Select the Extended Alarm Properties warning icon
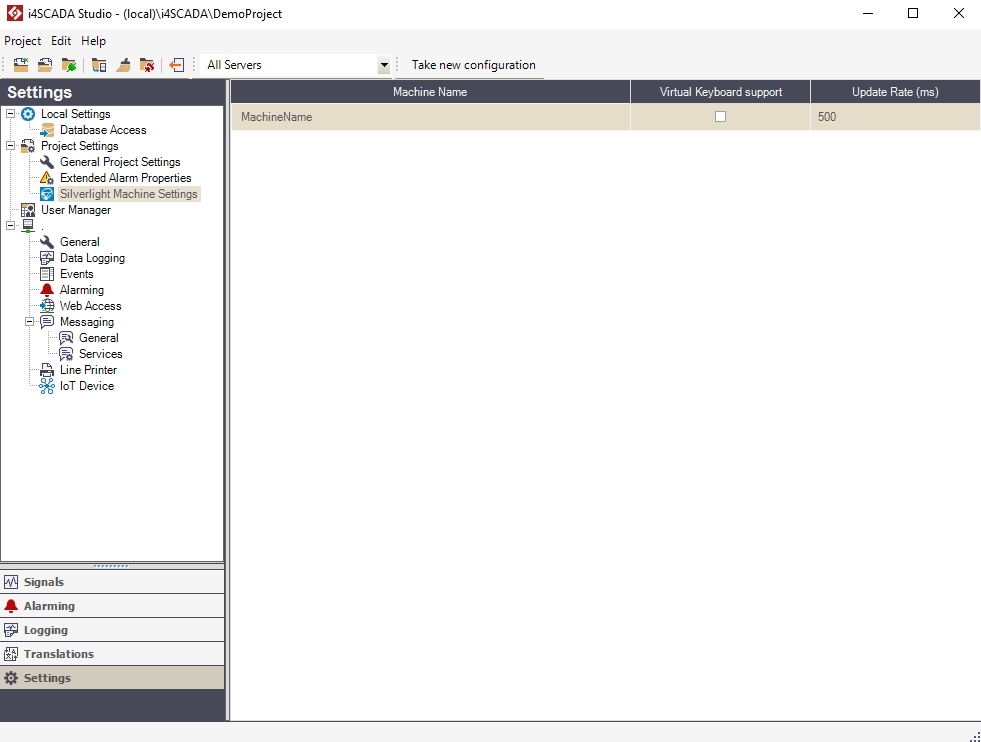 click(47, 178)
